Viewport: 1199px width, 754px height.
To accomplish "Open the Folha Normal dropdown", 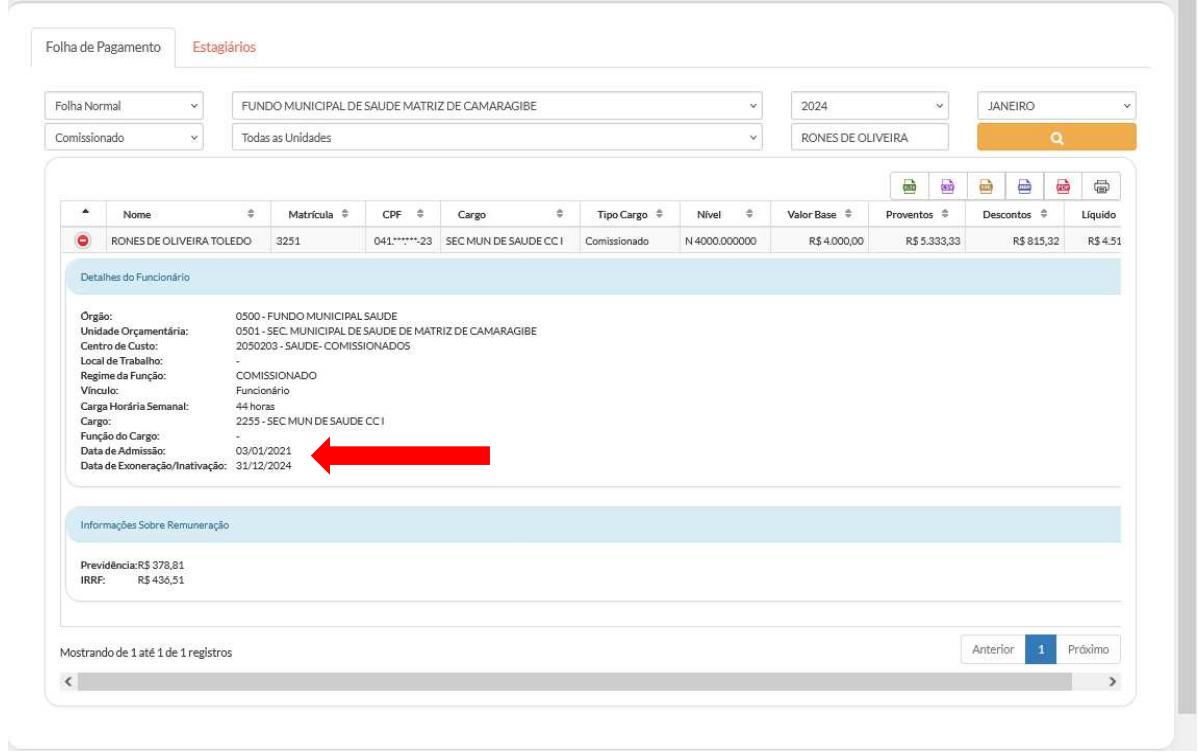I will point(124,106).
